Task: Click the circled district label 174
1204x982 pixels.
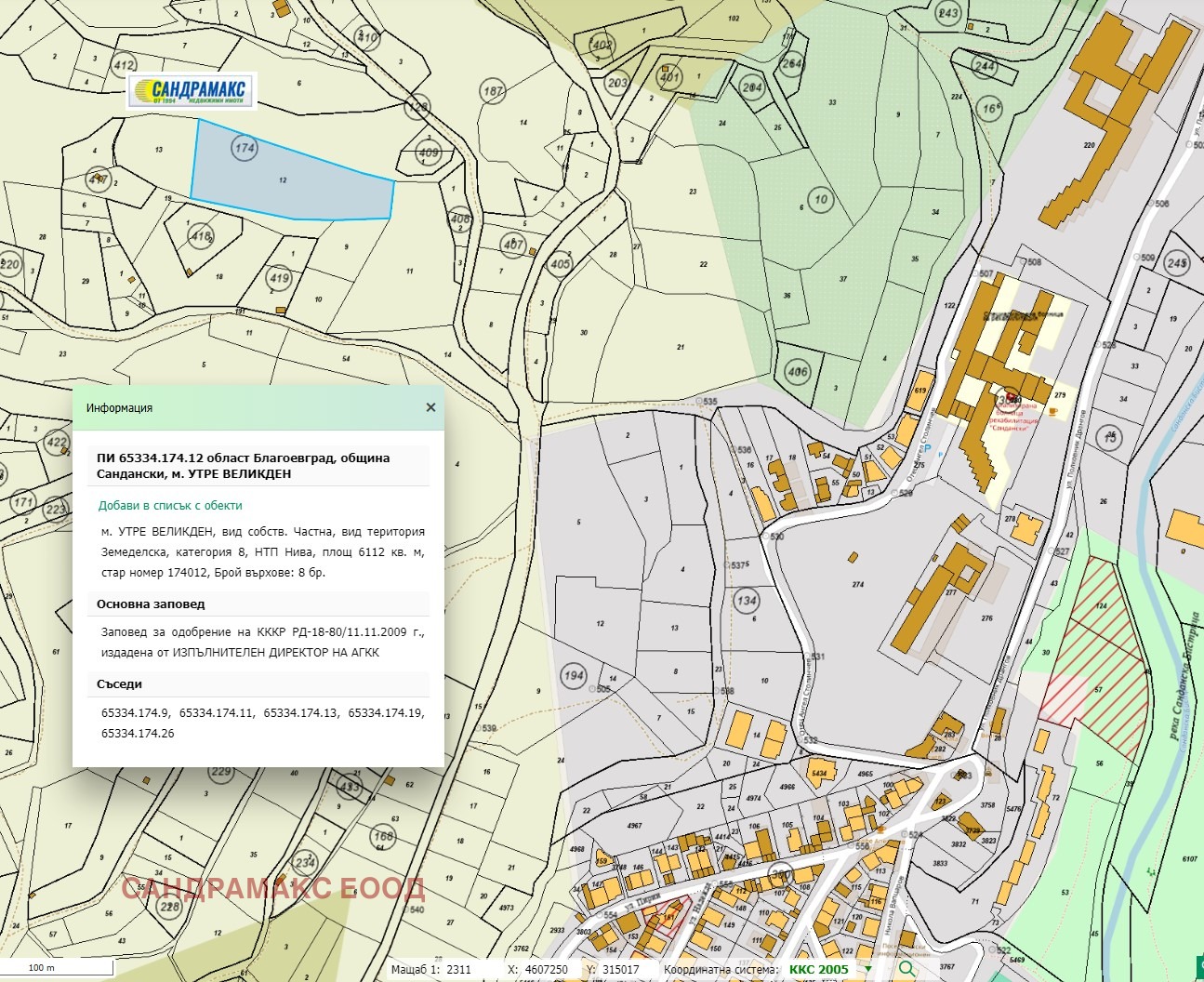Action: 245,148
